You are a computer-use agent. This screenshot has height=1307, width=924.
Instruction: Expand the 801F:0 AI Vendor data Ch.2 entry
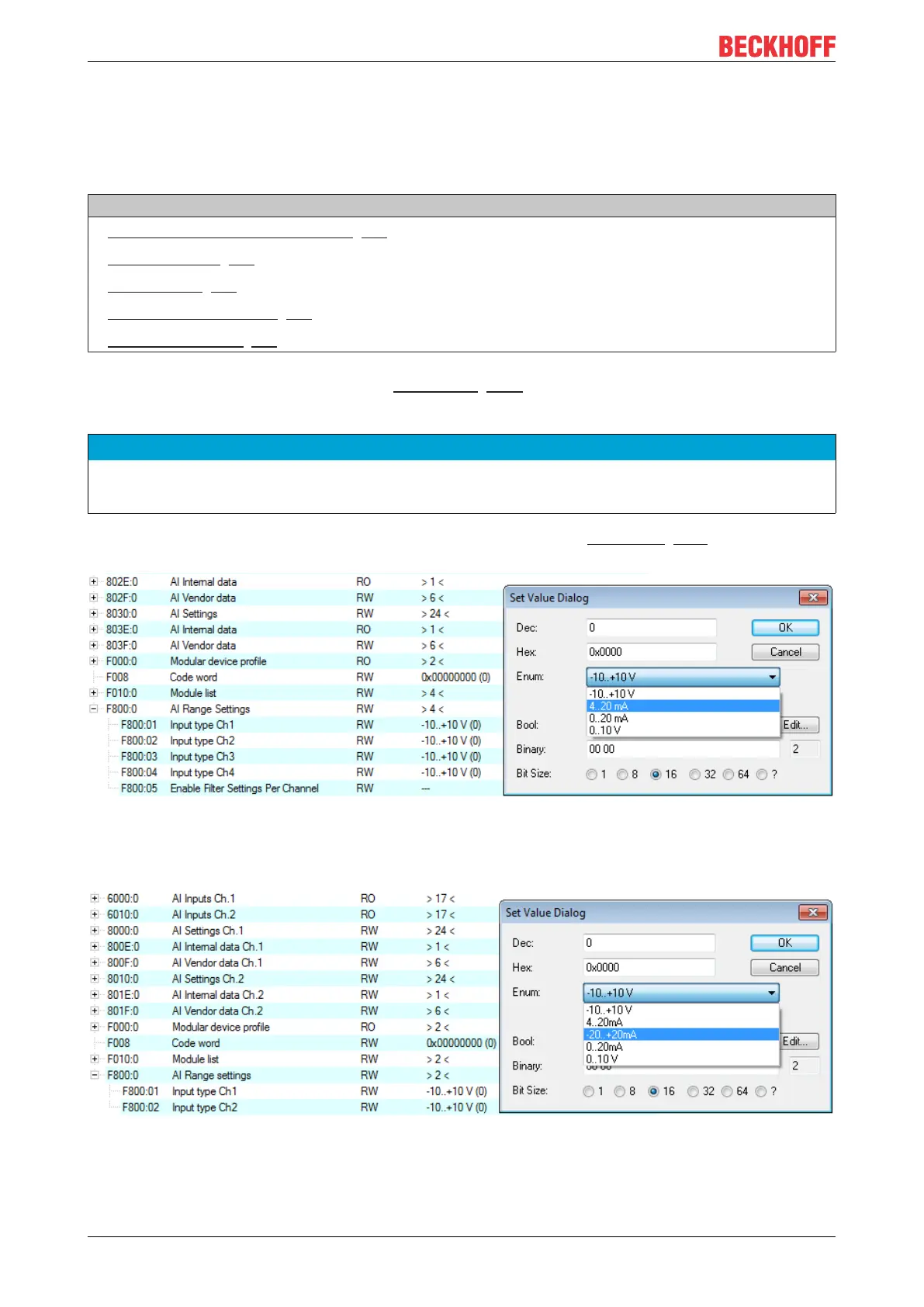pyautogui.click(x=94, y=1011)
